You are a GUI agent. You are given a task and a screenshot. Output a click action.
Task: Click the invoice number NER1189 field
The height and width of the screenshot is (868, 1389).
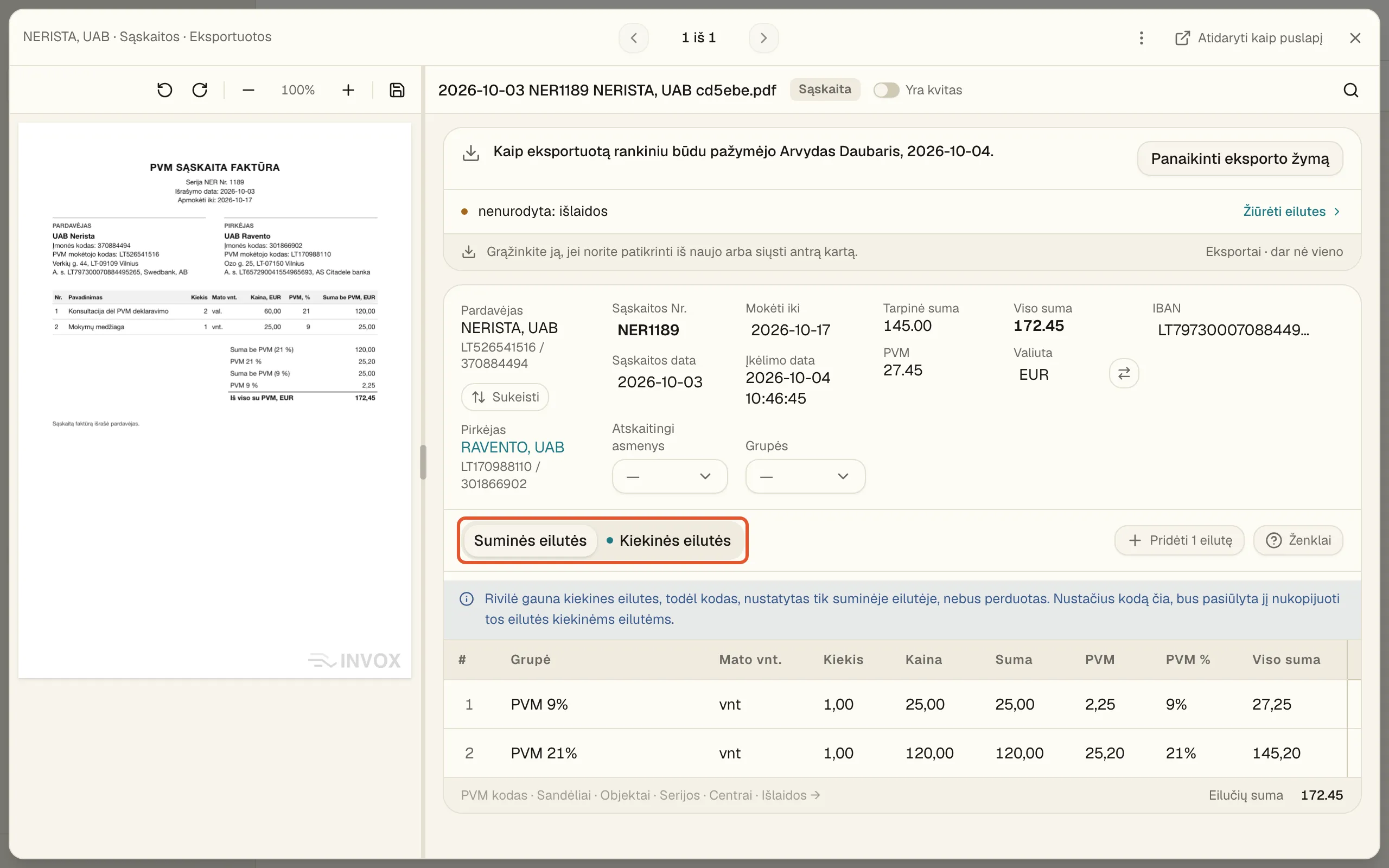point(648,330)
